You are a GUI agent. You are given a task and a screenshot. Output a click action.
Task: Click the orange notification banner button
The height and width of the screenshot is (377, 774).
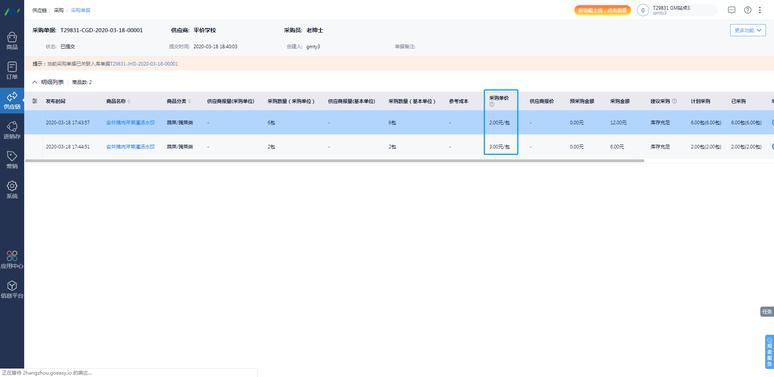click(602, 10)
